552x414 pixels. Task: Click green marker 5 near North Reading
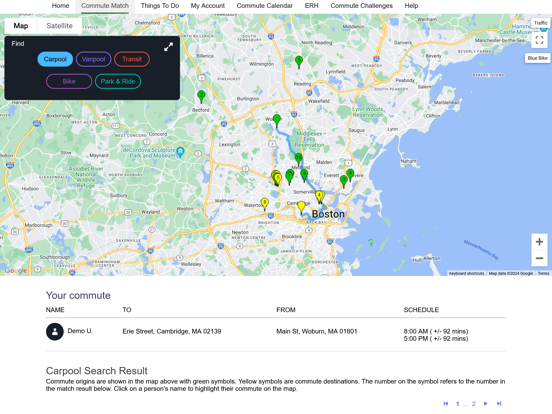click(x=299, y=62)
